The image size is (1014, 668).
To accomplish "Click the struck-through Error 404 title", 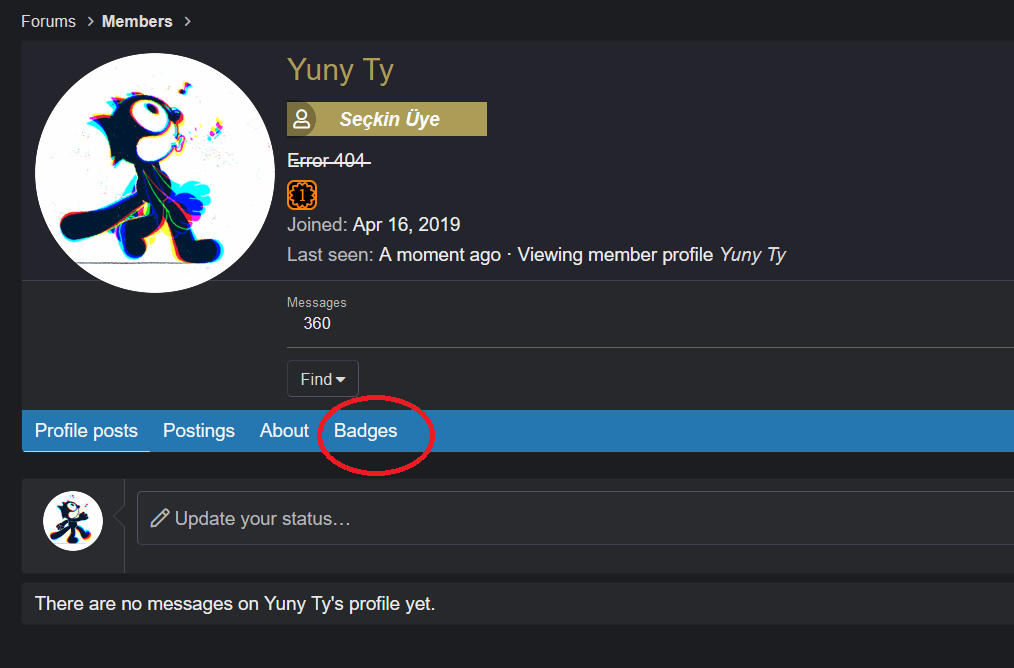I will click(329, 160).
